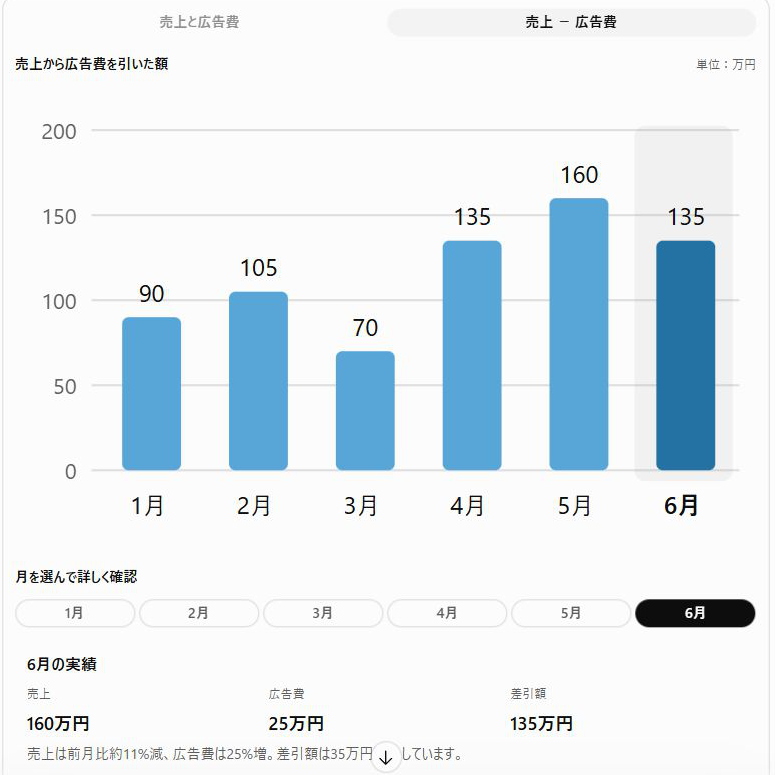
Task: Click the 6月の実績 heading
Action: tap(62, 664)
